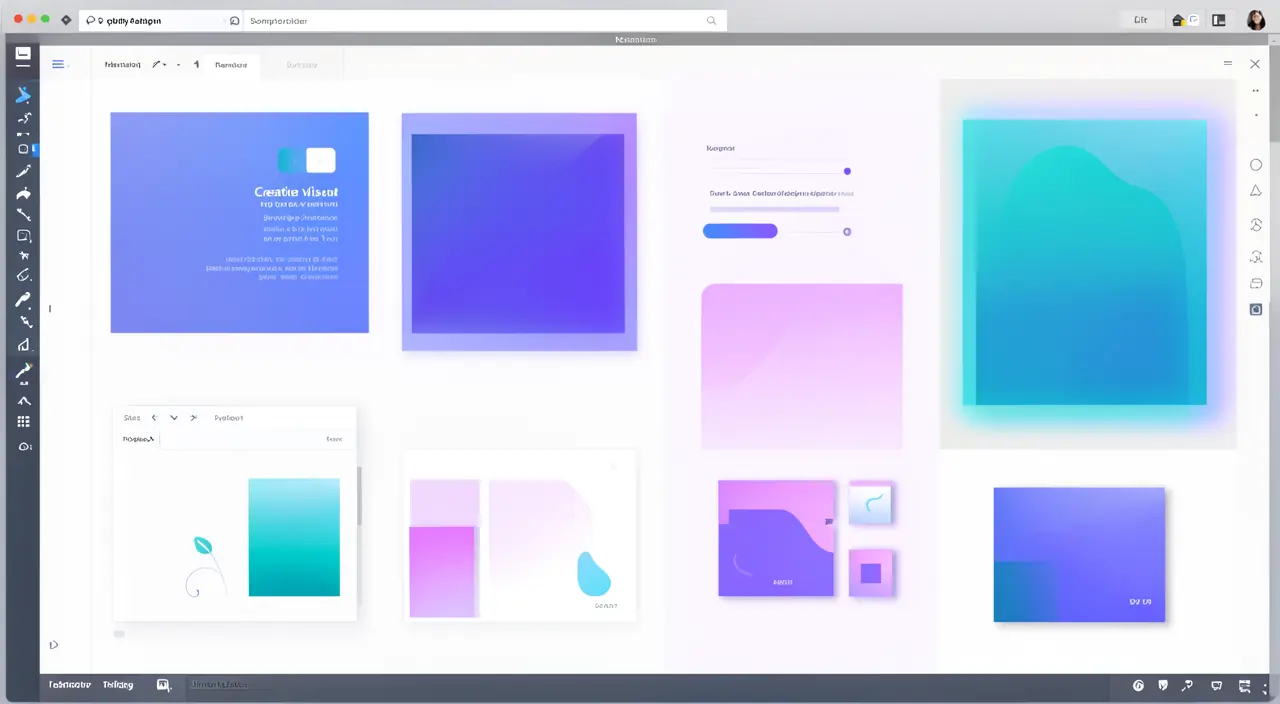Click the Dit button in top bar
This screenshot has width=1280, height=704.
(x=1141, y=20)
